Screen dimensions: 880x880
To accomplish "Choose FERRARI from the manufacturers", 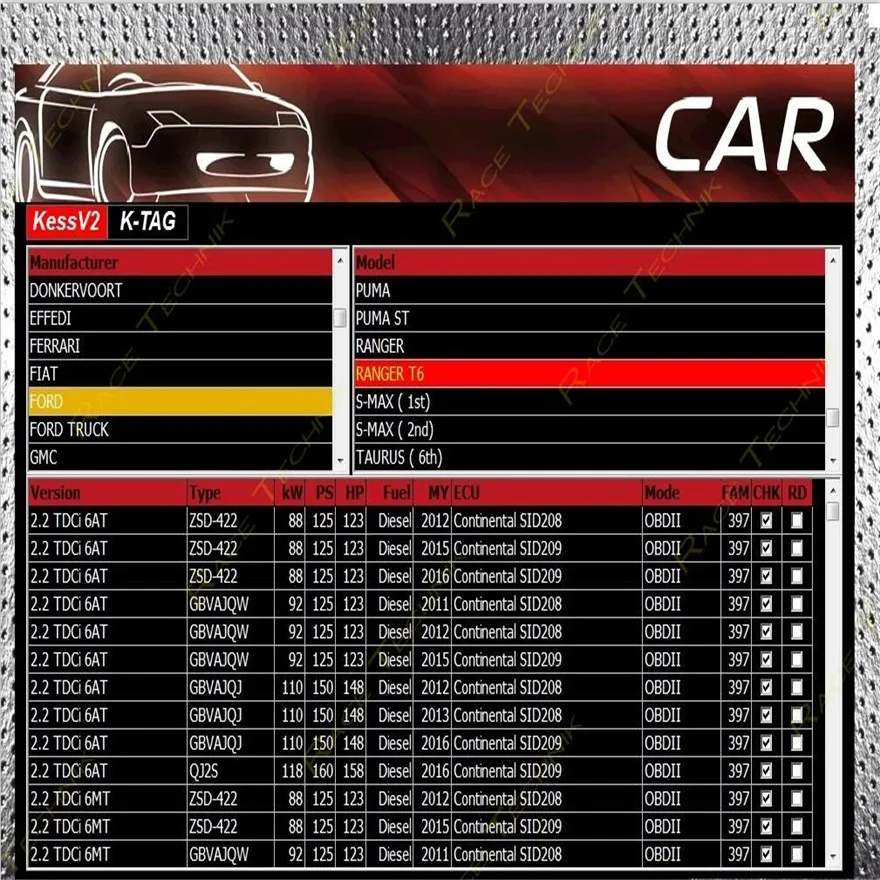I will (180, 346).
